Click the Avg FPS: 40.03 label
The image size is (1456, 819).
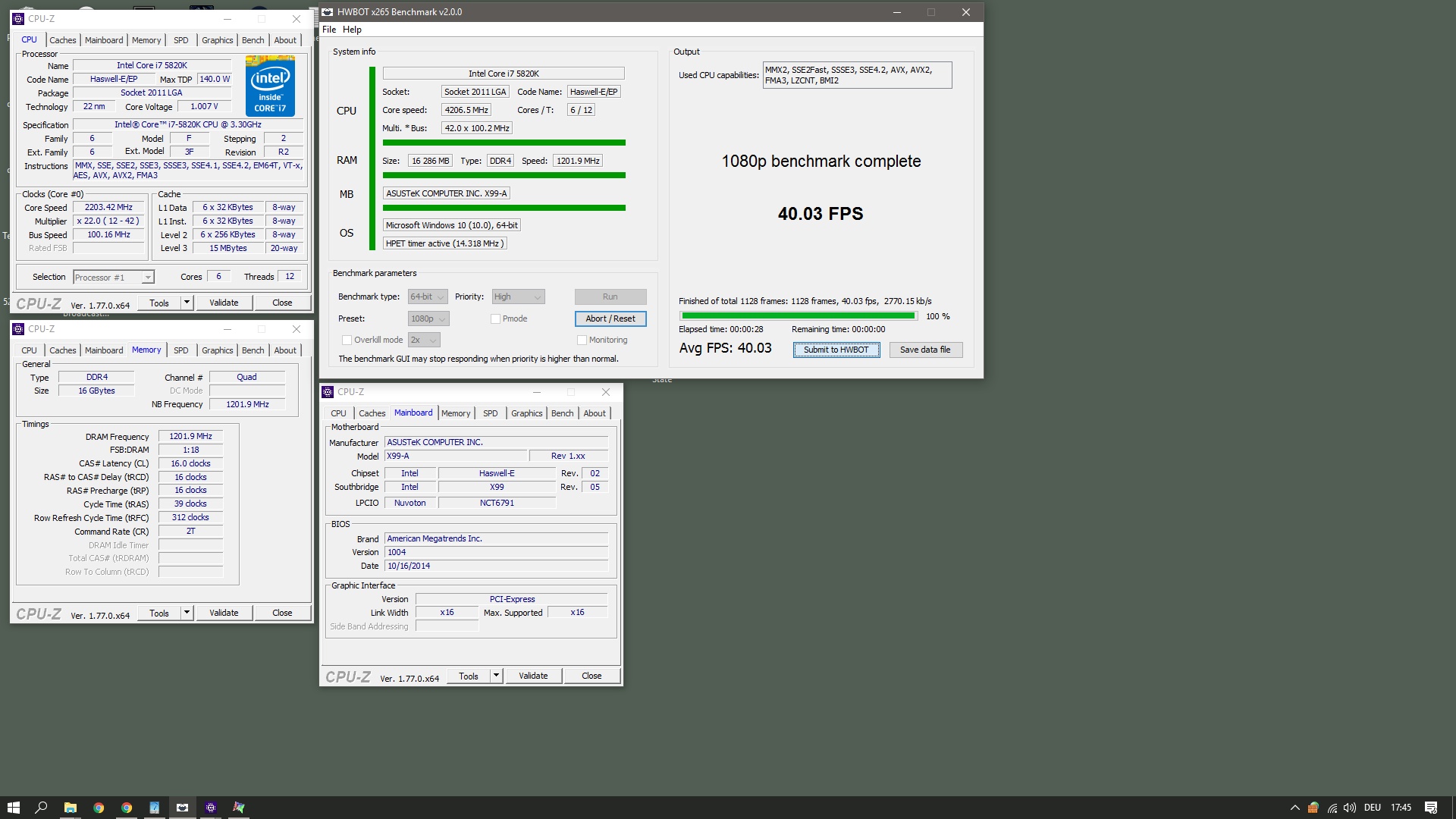[725, 348]
